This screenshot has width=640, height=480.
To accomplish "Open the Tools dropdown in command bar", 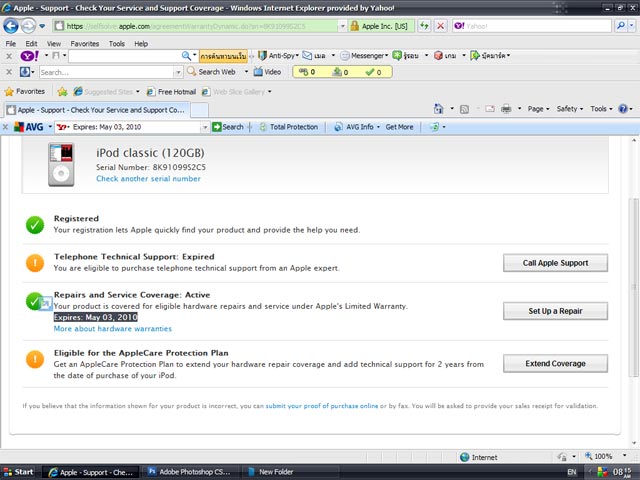I will click(601, 109).
